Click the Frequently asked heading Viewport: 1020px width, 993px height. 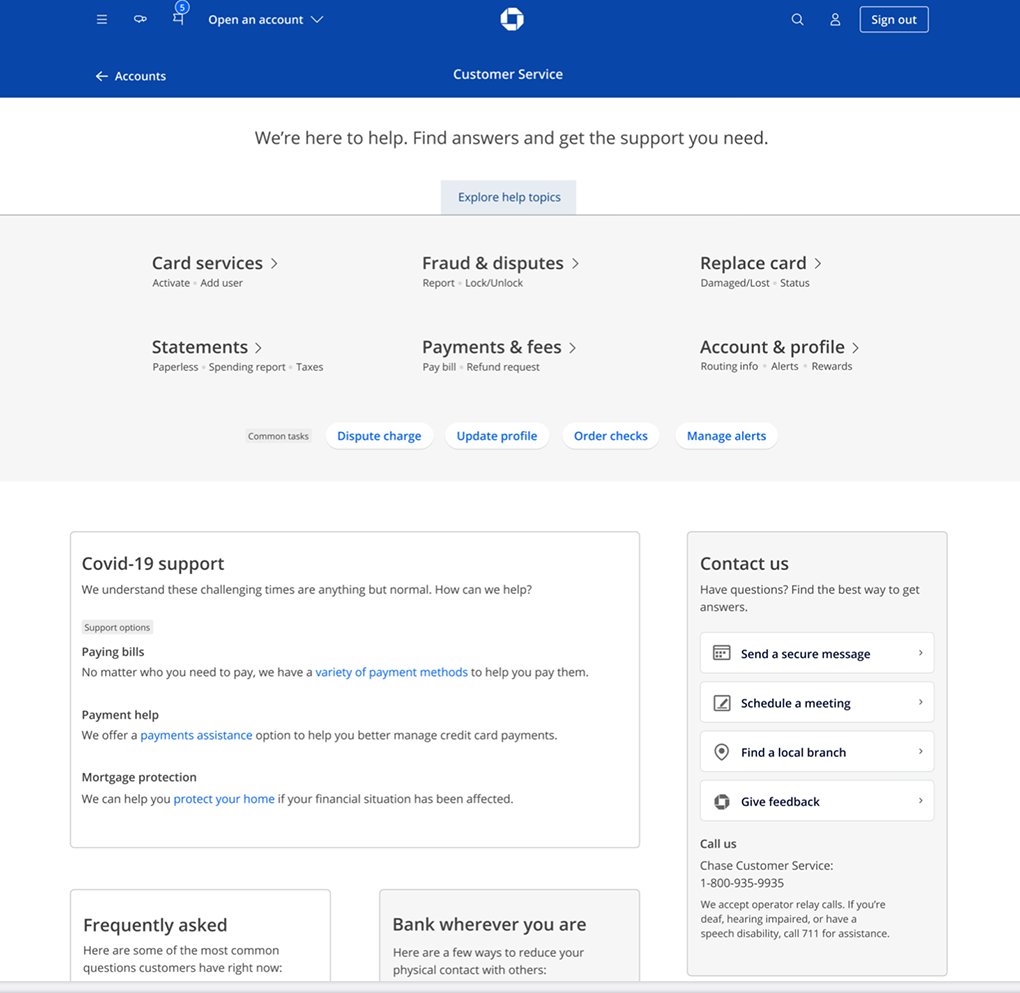coord(155,925)
